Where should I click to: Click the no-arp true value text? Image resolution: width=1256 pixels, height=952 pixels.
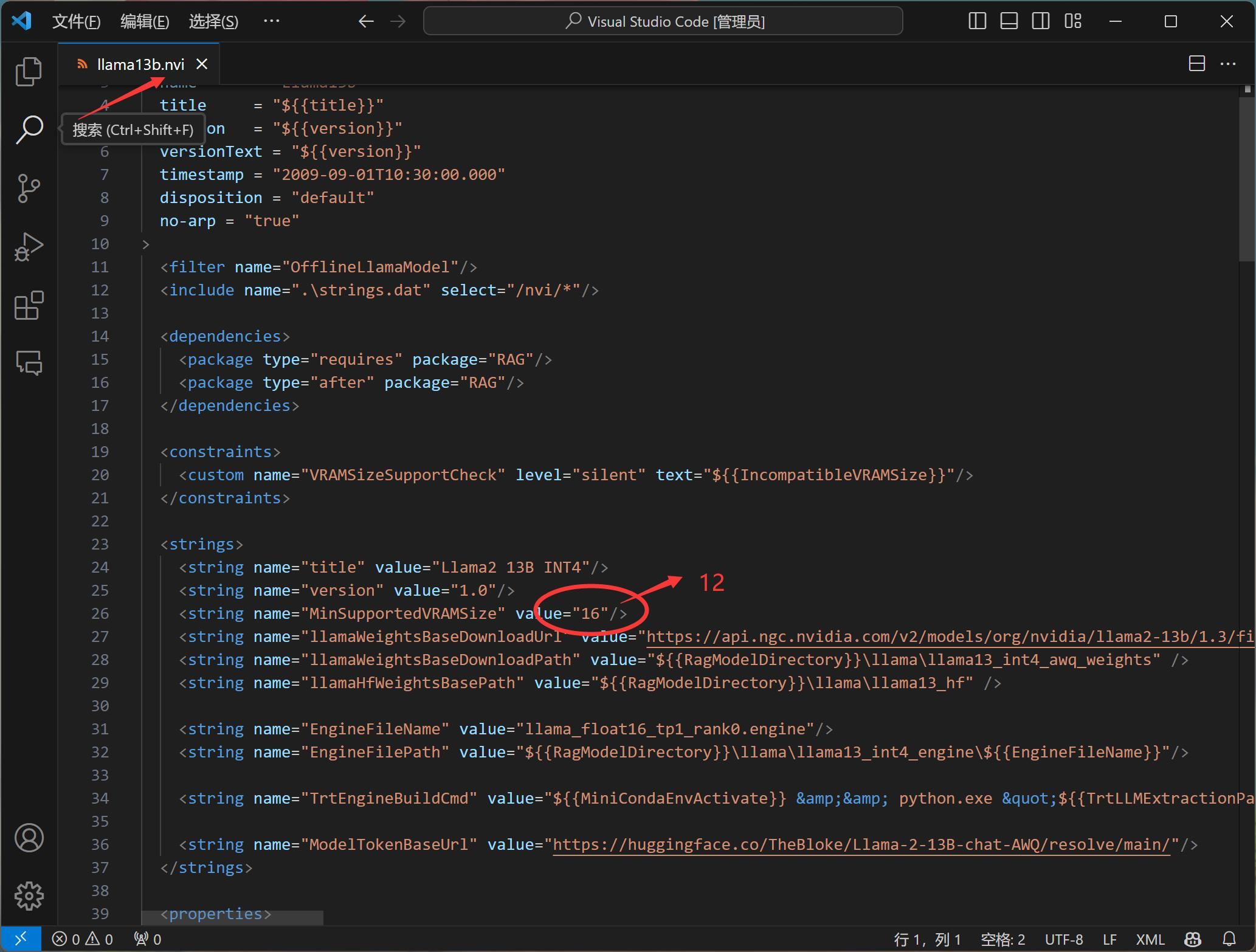point(272,221)
